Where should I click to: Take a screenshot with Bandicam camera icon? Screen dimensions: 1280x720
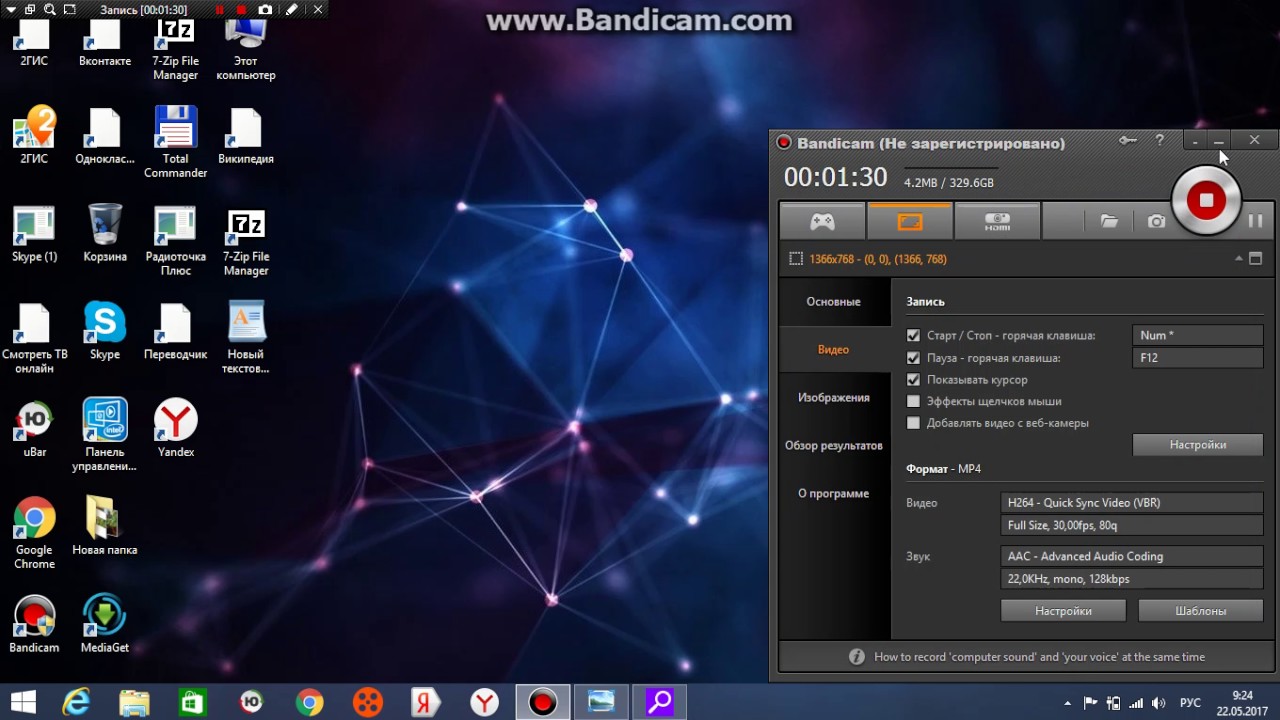[1156, 221]
